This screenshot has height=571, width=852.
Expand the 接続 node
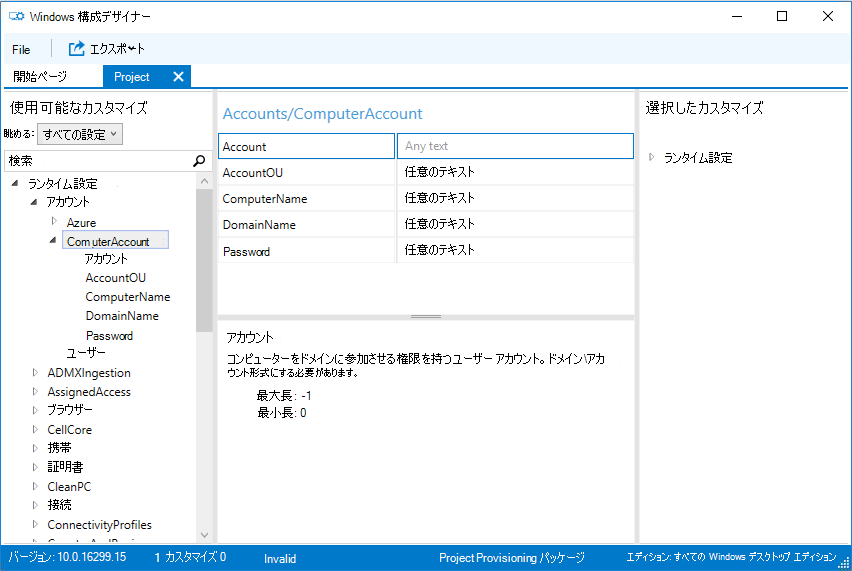pyautogui.click(x=35, y=505)
